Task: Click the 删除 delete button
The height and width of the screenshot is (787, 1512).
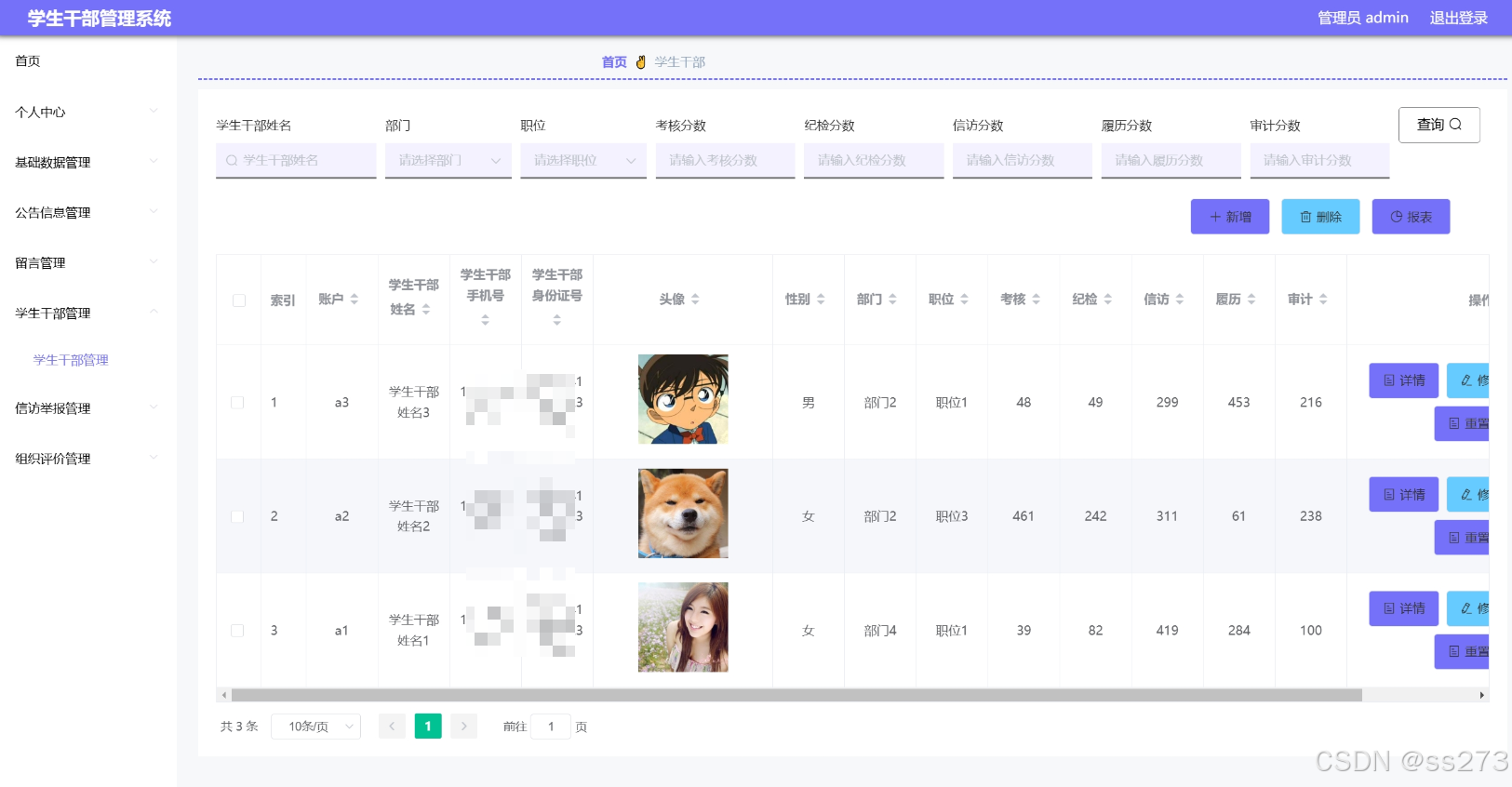Action: tap(1320, 217)
